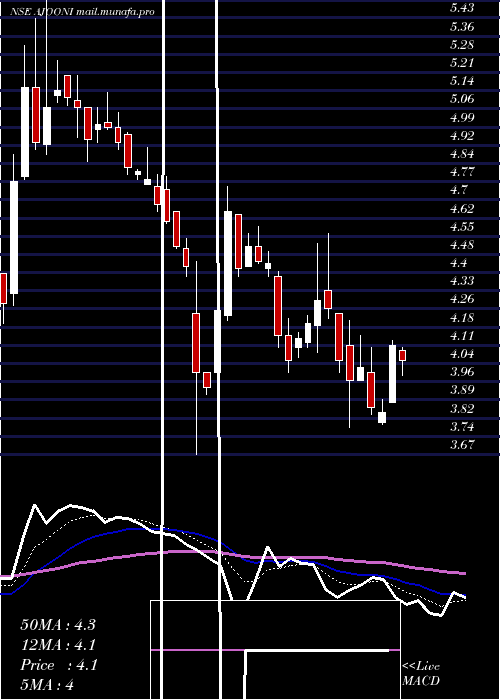This screenshot has height=700, width=500.
Task: Select the 4.18 price axis label
Action: (462, 317)
